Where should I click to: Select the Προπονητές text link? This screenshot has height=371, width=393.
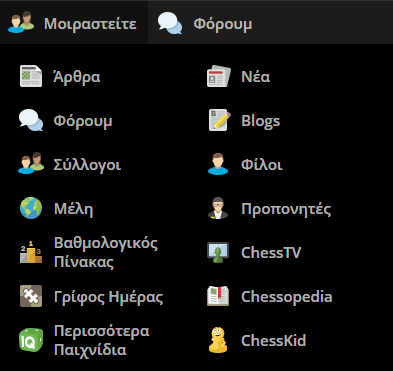(x=286, y=209)
